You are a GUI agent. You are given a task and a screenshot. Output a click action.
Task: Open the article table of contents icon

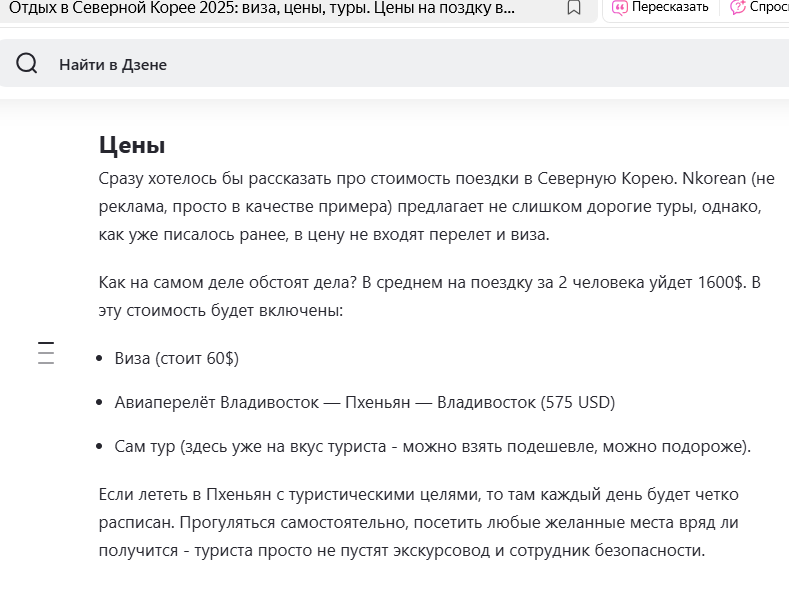pyautogui.click(x=46, y=353)
